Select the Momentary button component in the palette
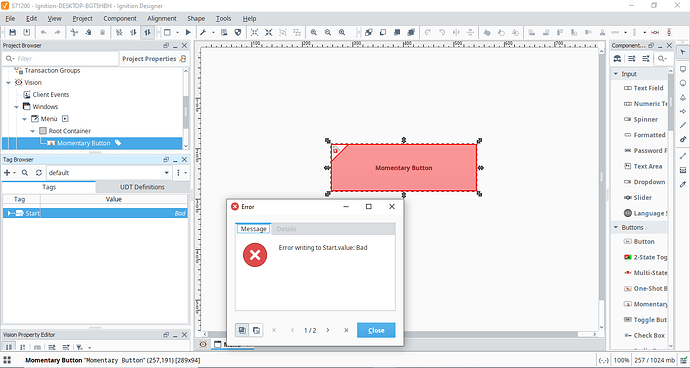Viewport: 690px width, 368px height. [x=645, y=304]
